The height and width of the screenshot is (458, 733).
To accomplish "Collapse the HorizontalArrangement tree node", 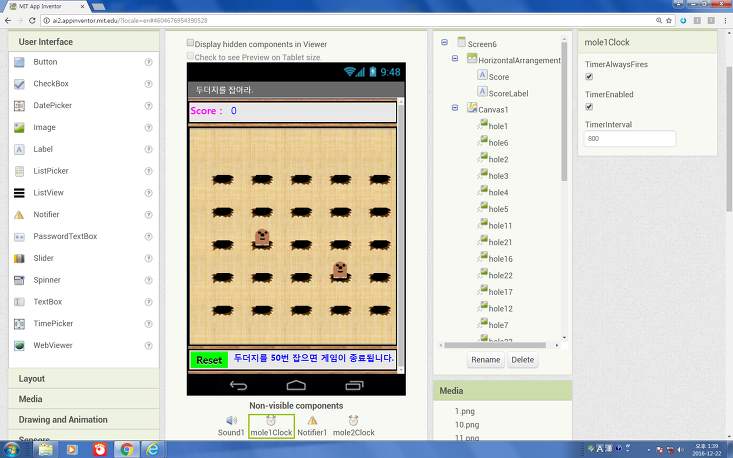I will click(455, 58).
